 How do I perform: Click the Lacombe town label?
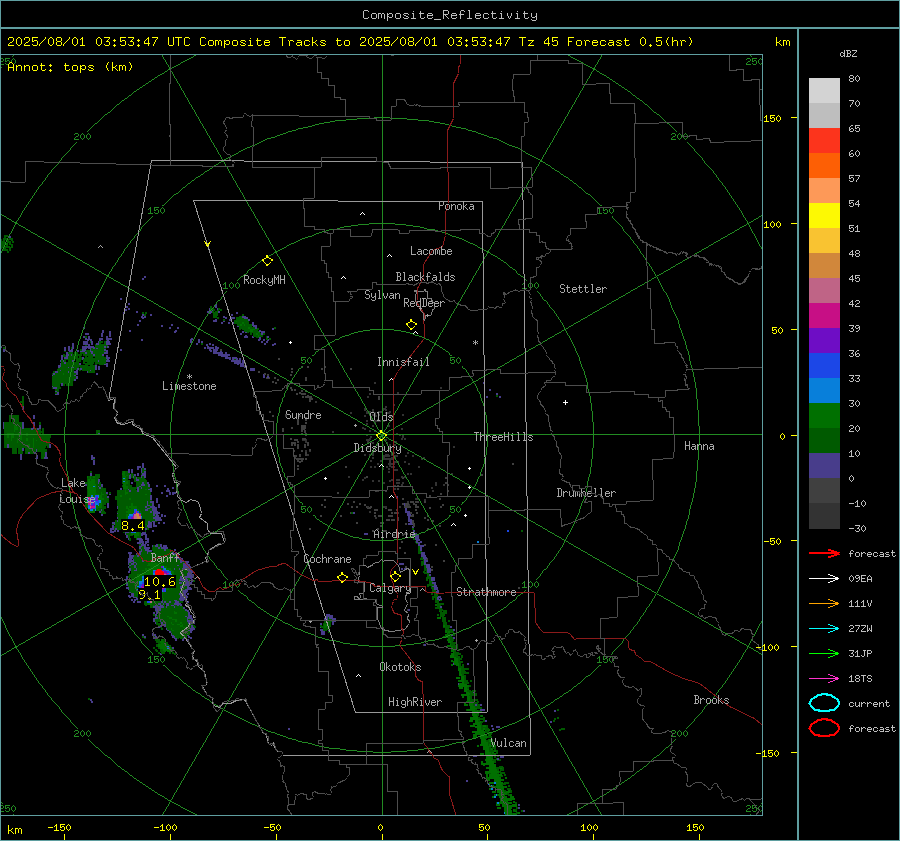[431, 251]
